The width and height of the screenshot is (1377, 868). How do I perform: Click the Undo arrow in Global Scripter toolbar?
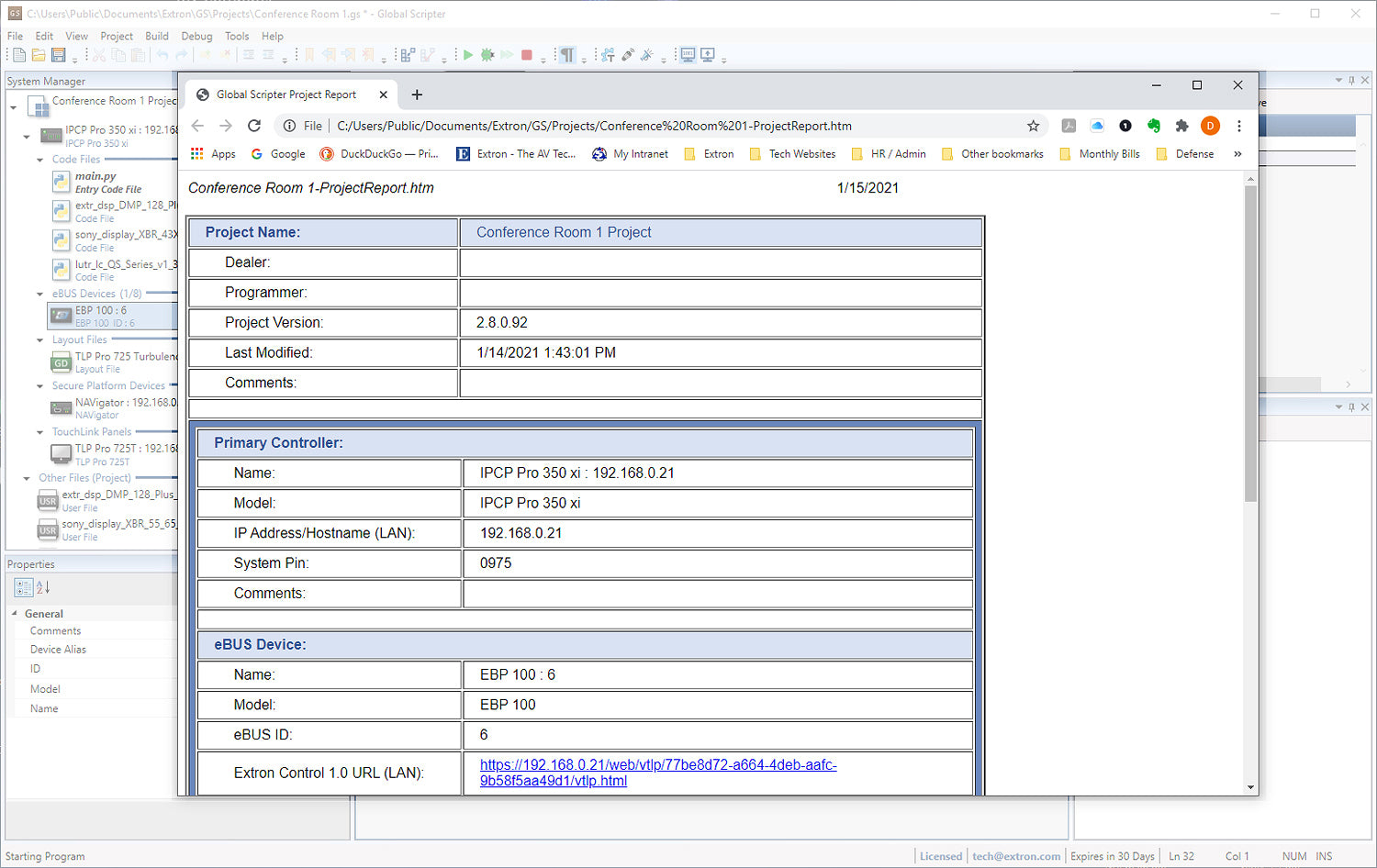[162, 55]
